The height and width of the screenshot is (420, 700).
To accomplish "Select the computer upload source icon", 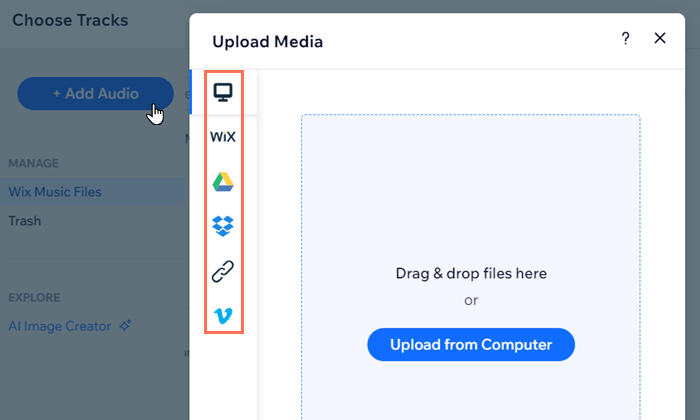I will point(223,92).
